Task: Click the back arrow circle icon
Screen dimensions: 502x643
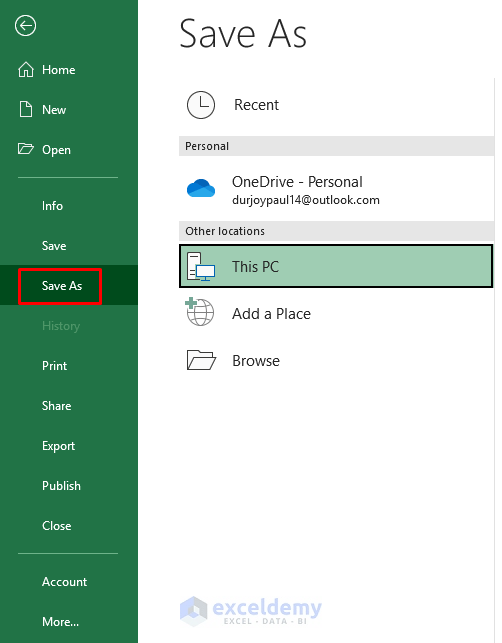Action: click(25, 25)
